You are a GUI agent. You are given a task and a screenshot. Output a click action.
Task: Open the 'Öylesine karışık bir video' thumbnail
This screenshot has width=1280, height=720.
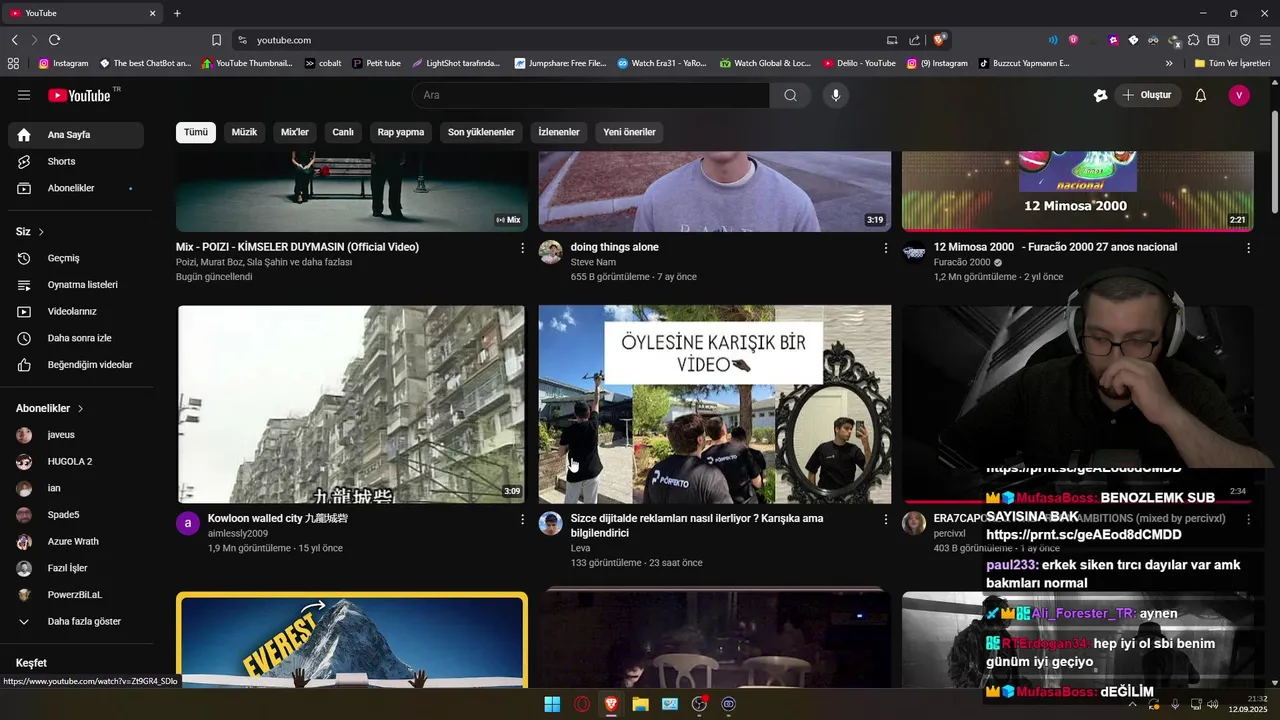coord(715,404)
